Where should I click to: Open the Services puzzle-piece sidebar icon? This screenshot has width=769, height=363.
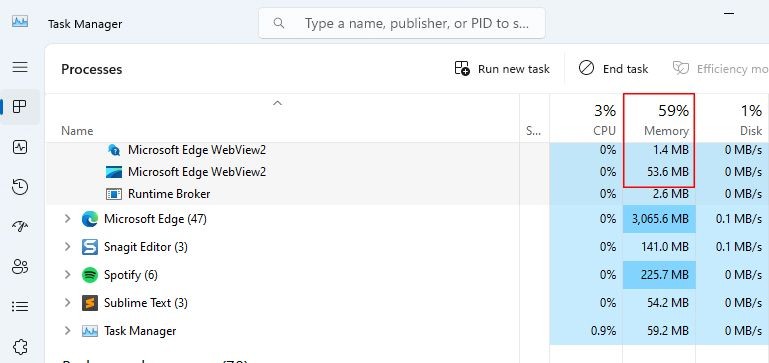(x=20, y=346)
